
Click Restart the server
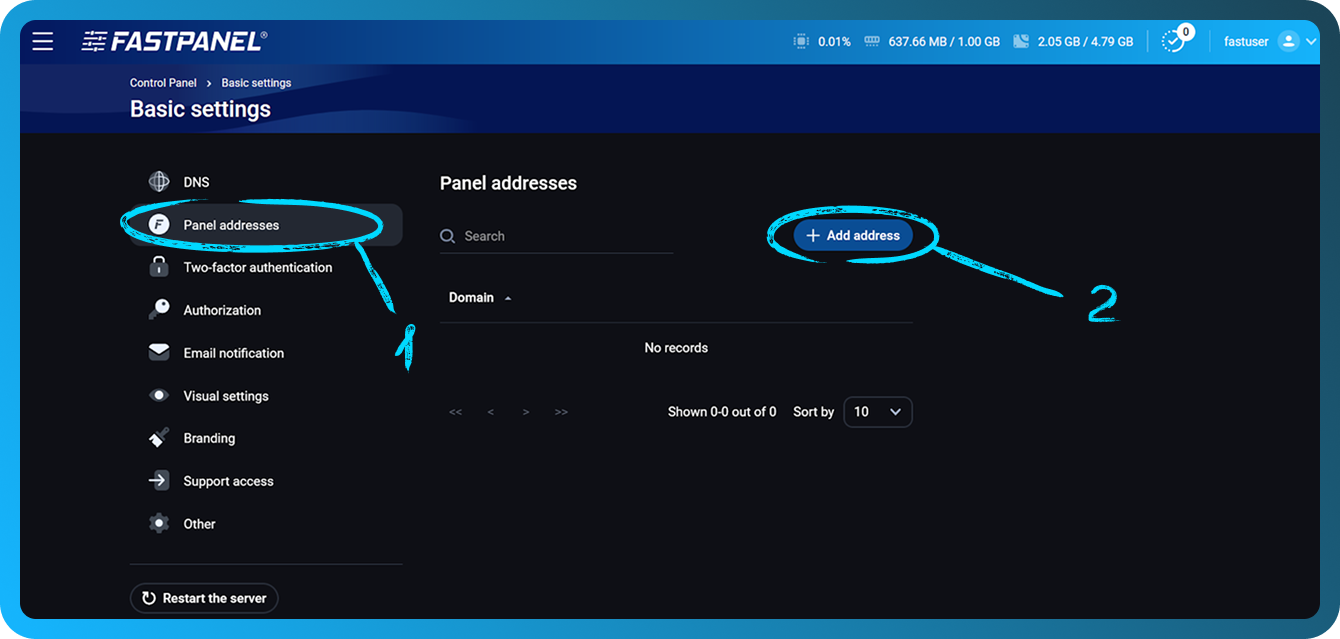tap(204, 598)
